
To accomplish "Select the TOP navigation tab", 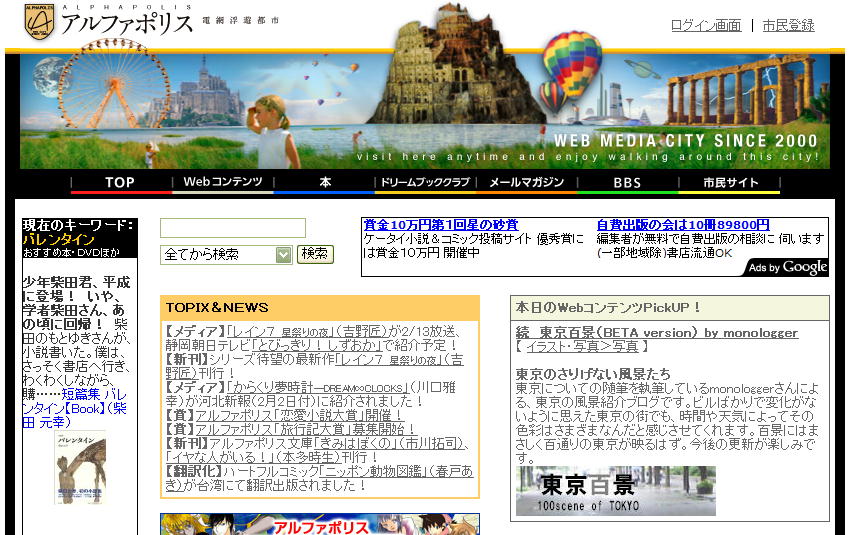I will click(x=120, y=183).
